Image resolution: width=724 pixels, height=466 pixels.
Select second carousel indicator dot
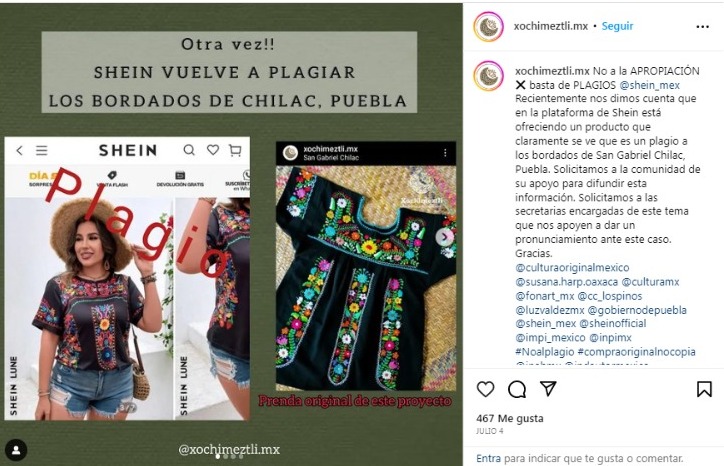(225, 456)
